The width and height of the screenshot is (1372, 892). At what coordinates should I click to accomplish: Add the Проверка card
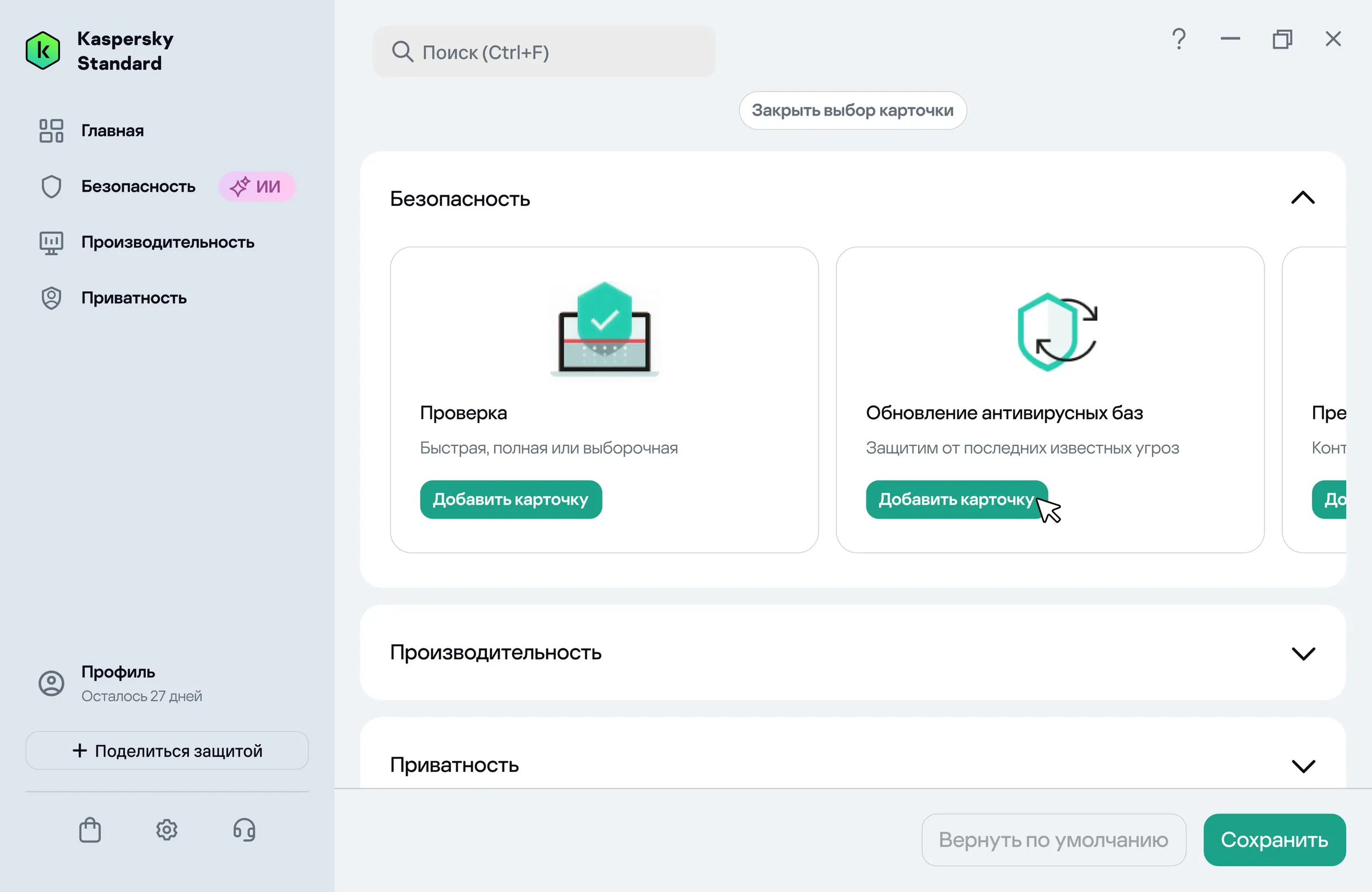click(510, 499)
